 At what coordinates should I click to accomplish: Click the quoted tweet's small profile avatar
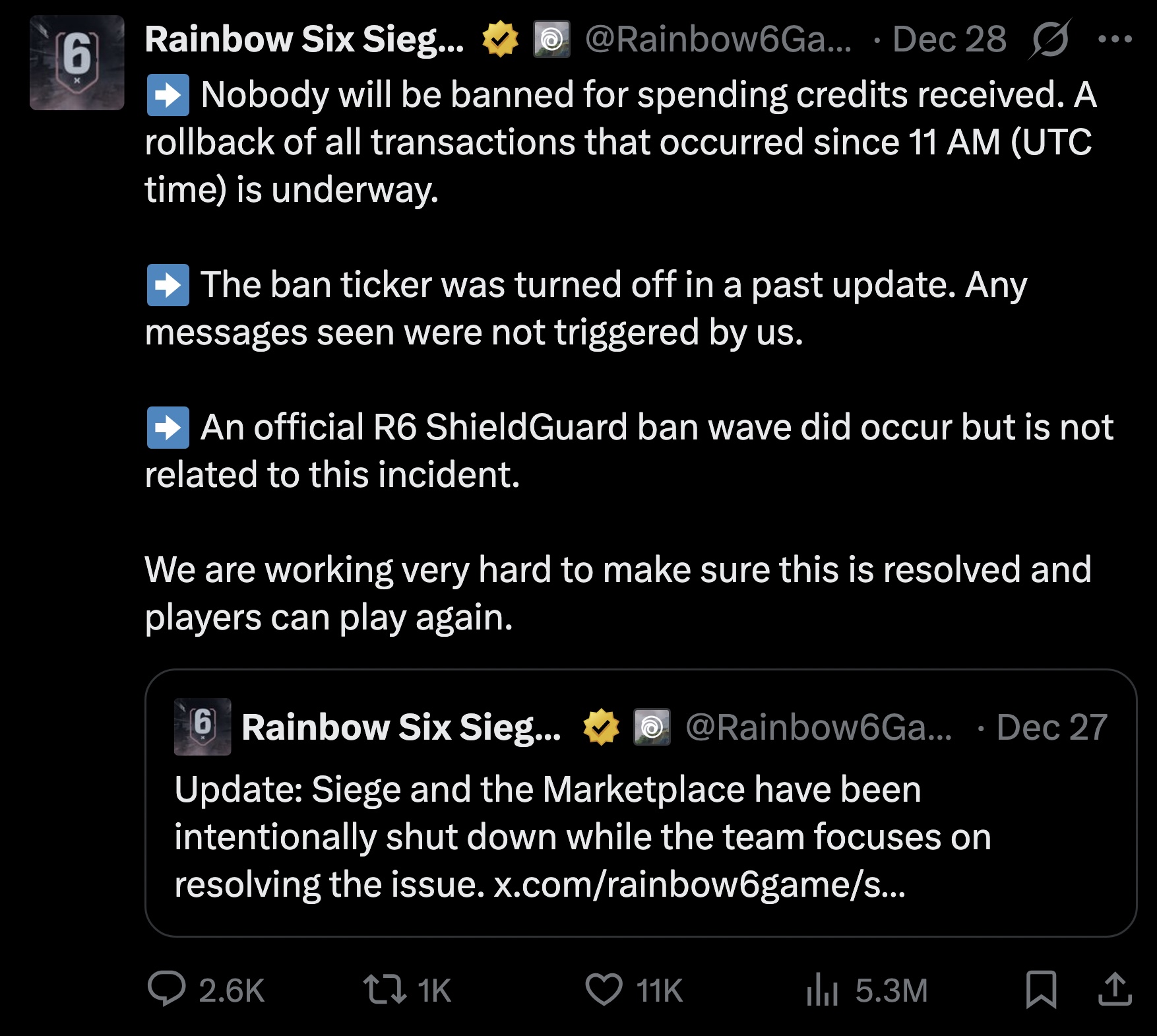[x=203, y=727]
